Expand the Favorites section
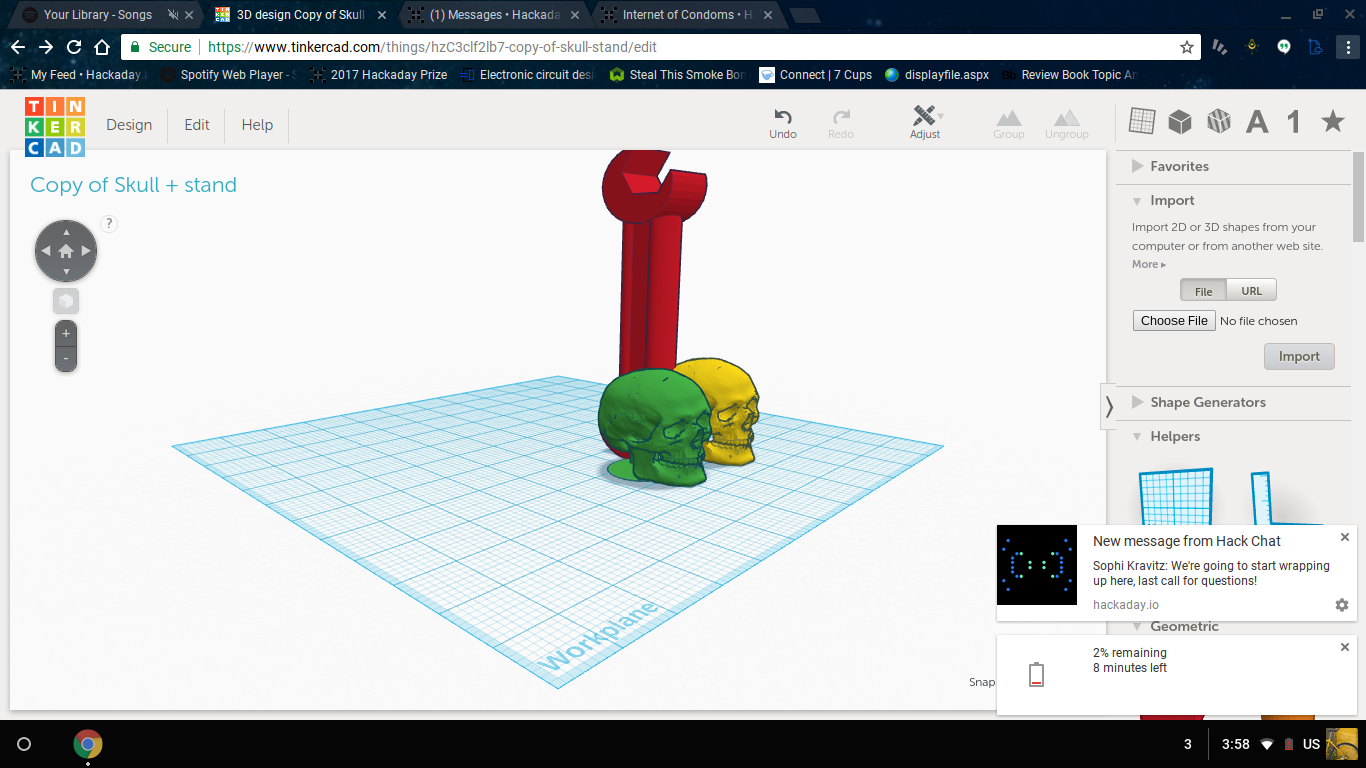This screenshot has height=768, width=1366. click(x=1178, y=166)
